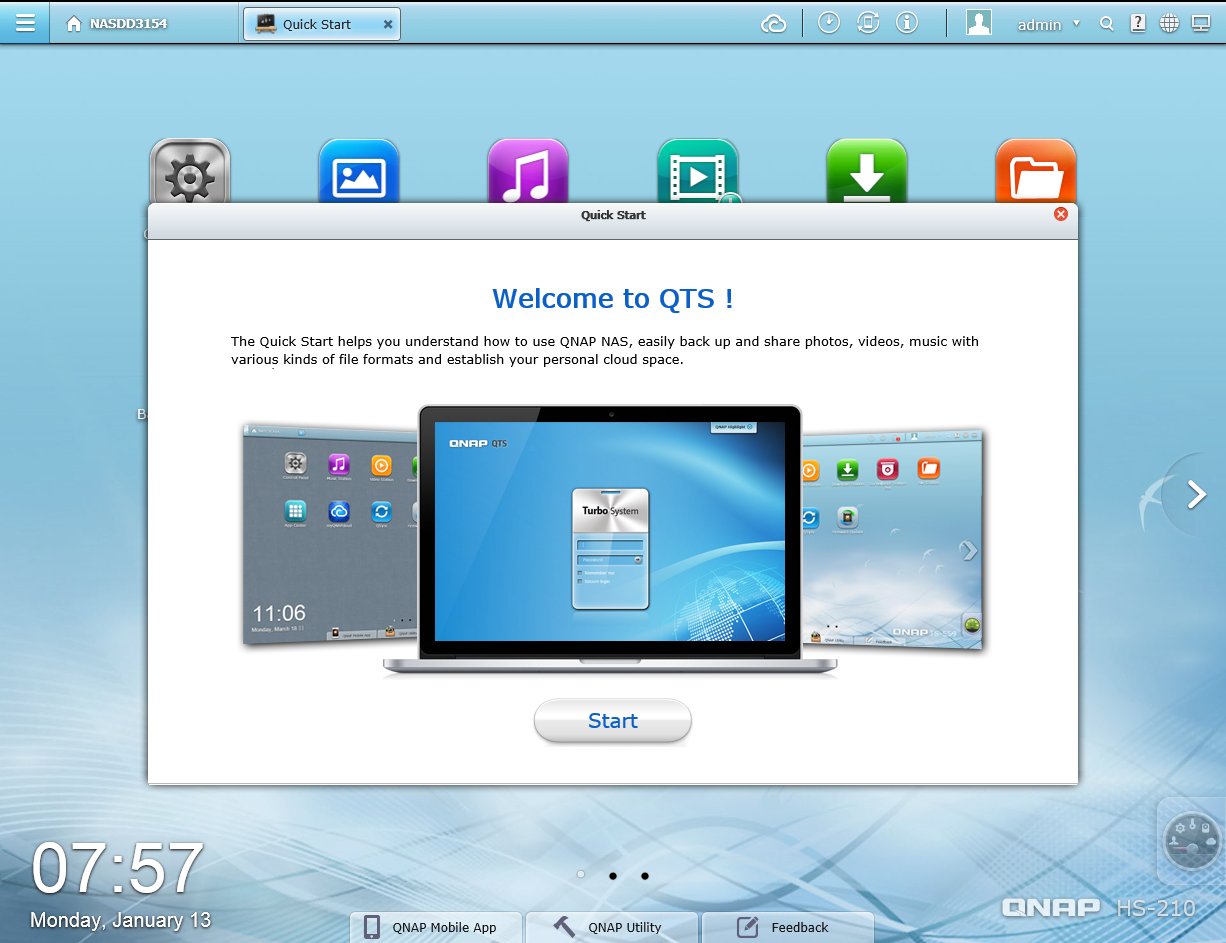The image size is (1226, 943).
Task: Show event notifications info icon
Action: [907, 23]
